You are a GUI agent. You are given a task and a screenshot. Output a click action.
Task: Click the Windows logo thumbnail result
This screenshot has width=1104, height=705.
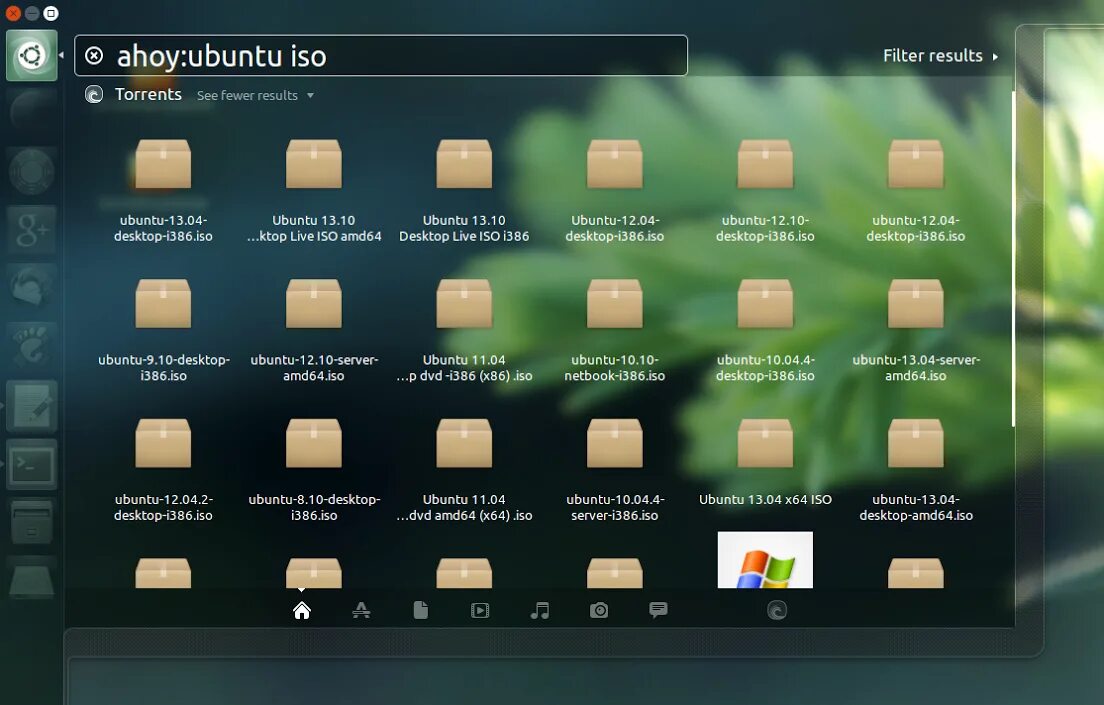[x=765, y=560]
